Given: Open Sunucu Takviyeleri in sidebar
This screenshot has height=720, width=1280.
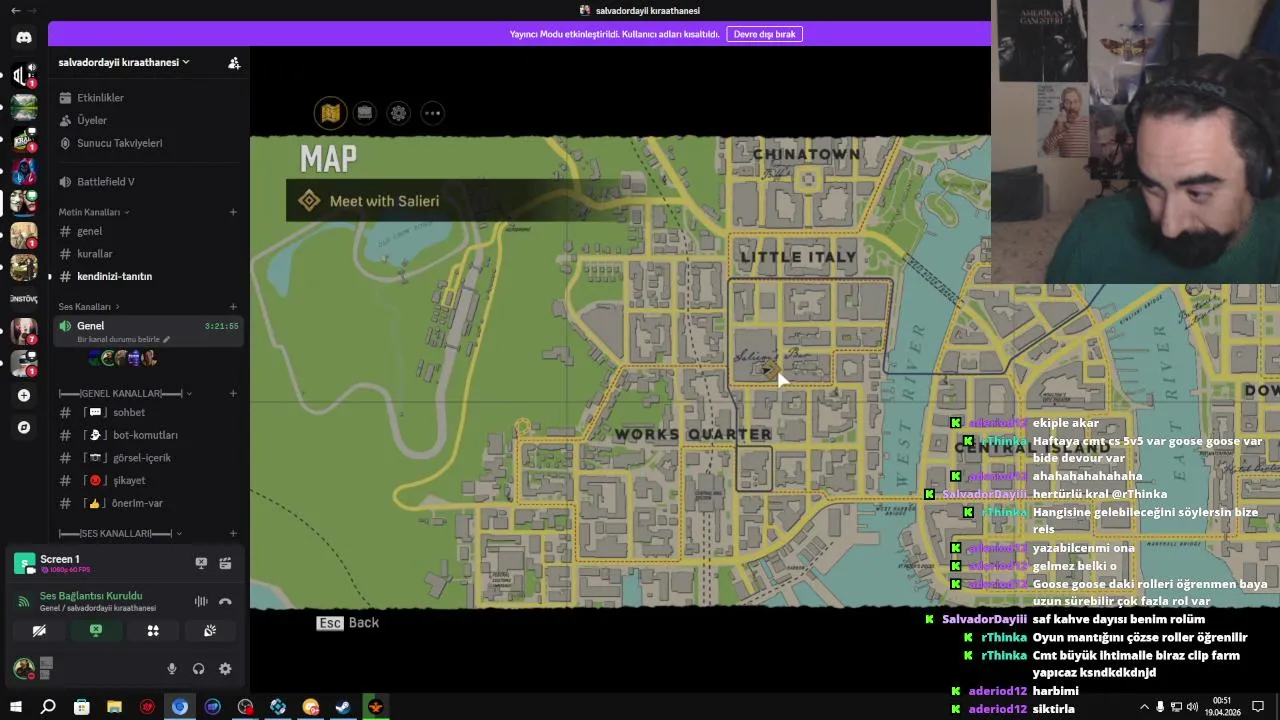Looking at the screenshot, I should (148, 143).
